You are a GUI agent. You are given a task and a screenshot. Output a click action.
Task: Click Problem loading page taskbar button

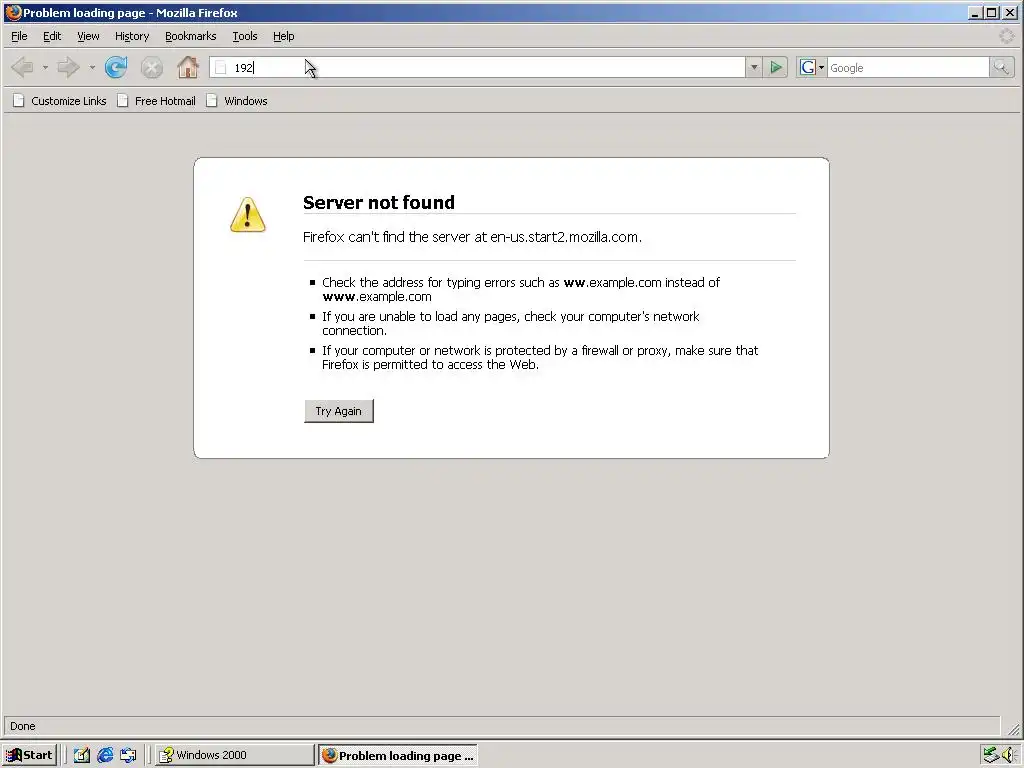[x=398, y=755]
